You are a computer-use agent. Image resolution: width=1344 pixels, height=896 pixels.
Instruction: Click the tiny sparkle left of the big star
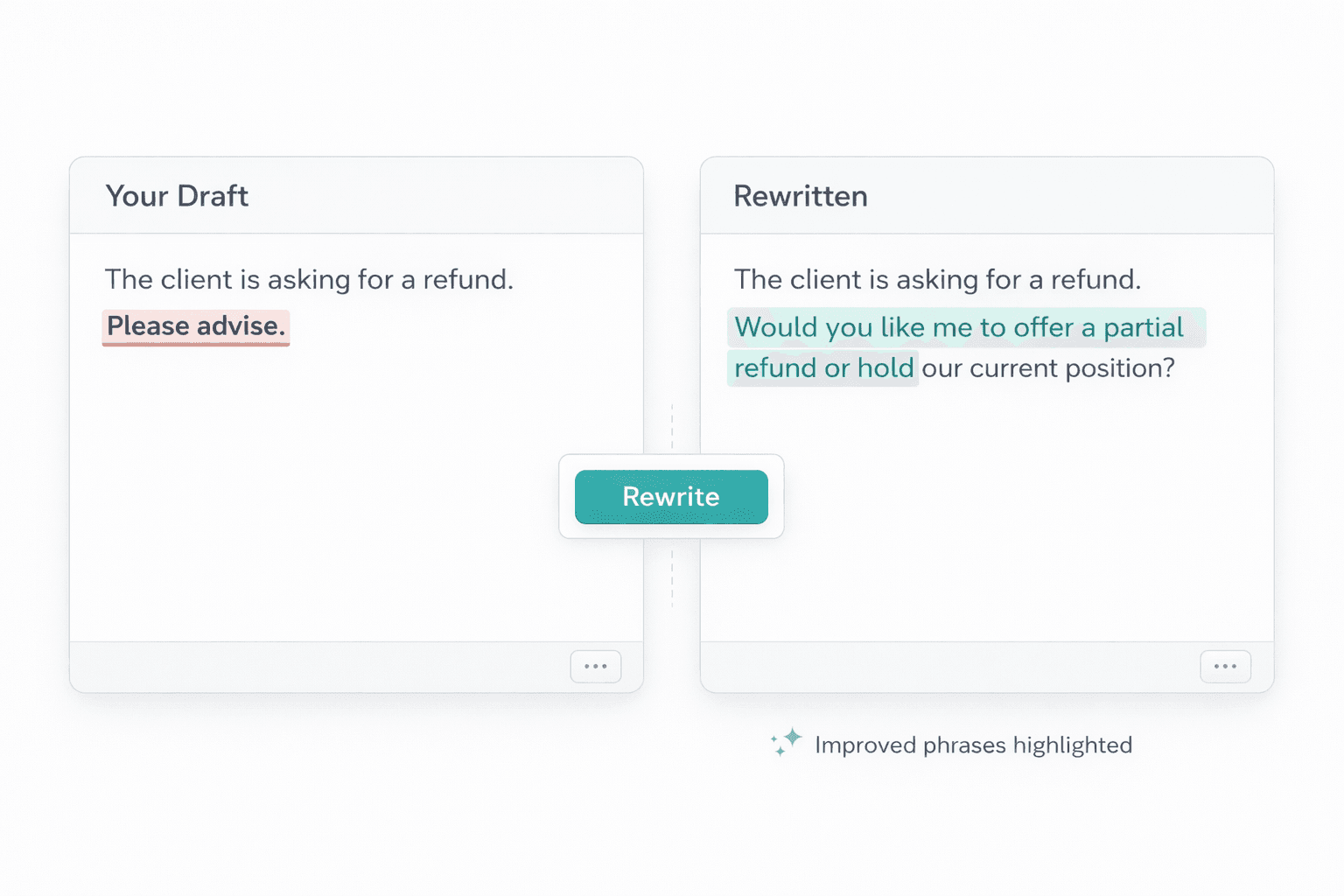pyautogui.click(x=774, y=738)
